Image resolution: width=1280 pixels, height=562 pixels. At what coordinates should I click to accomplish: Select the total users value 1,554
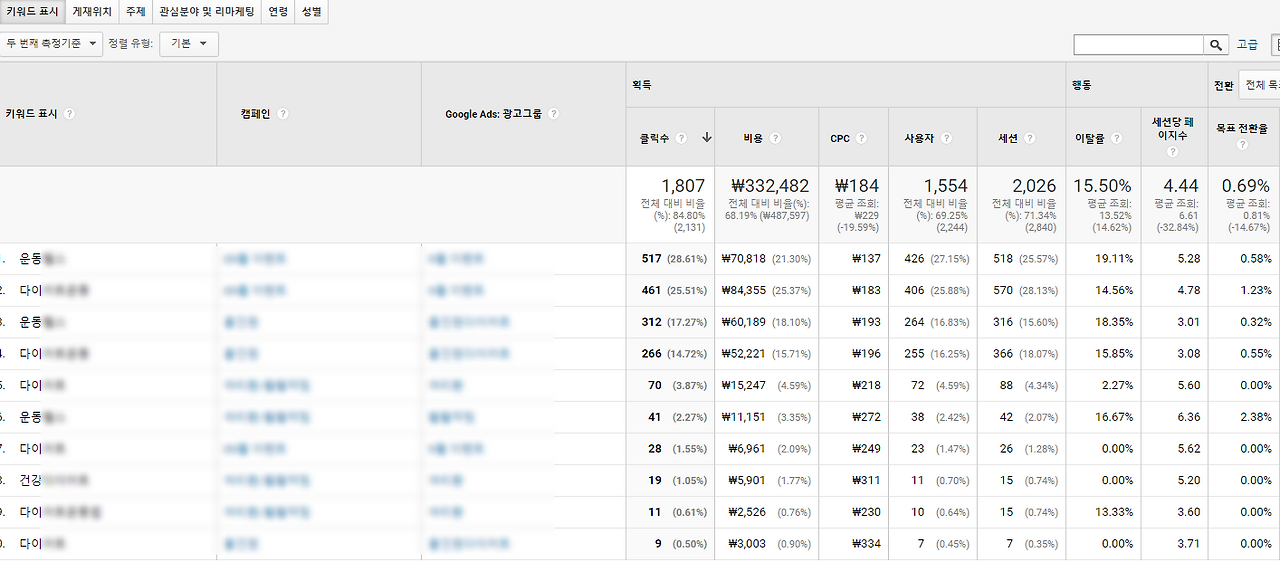[946, 186]
